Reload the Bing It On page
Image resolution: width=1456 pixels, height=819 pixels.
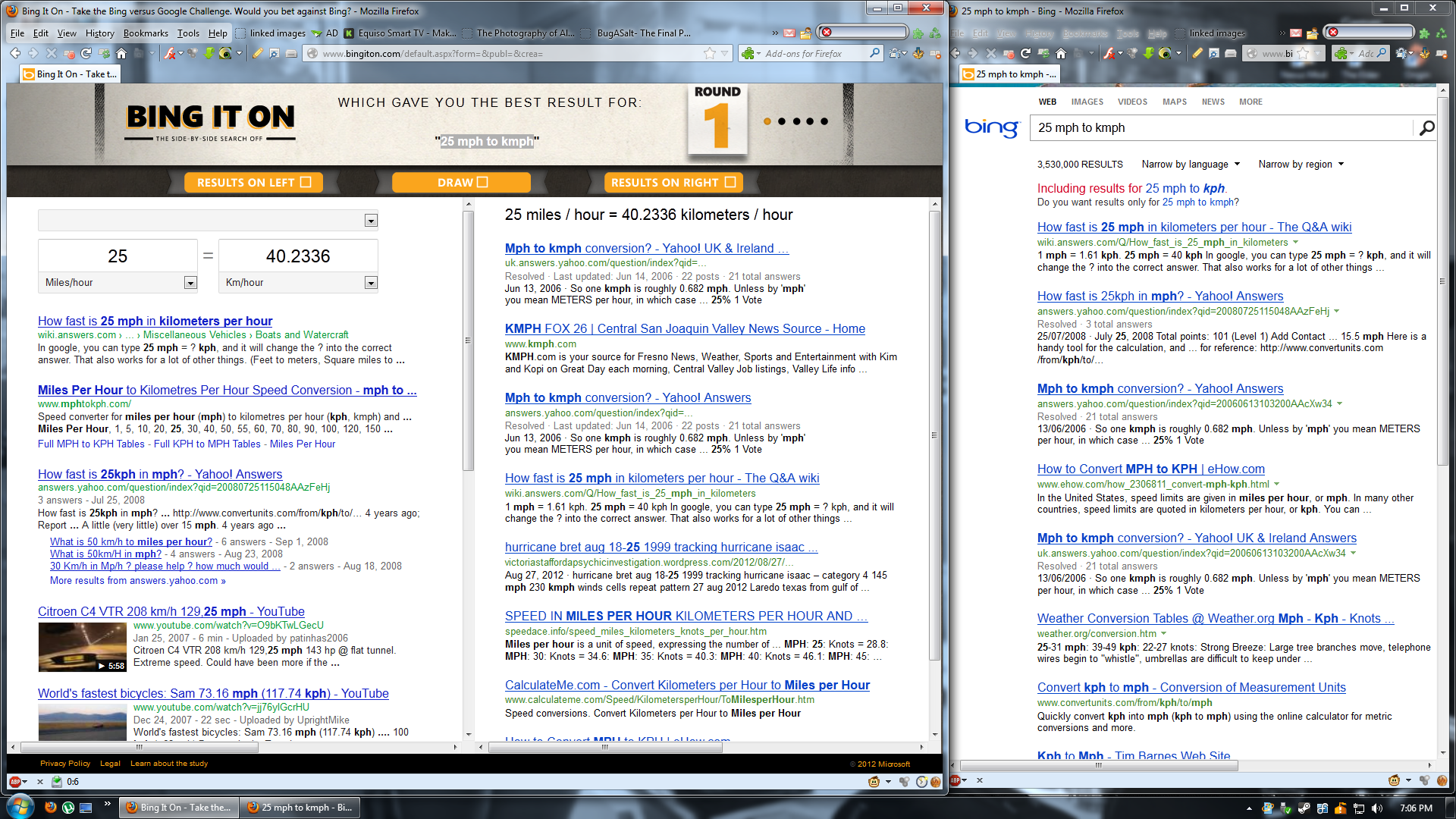pyautogui.click(x=86, y=54)
